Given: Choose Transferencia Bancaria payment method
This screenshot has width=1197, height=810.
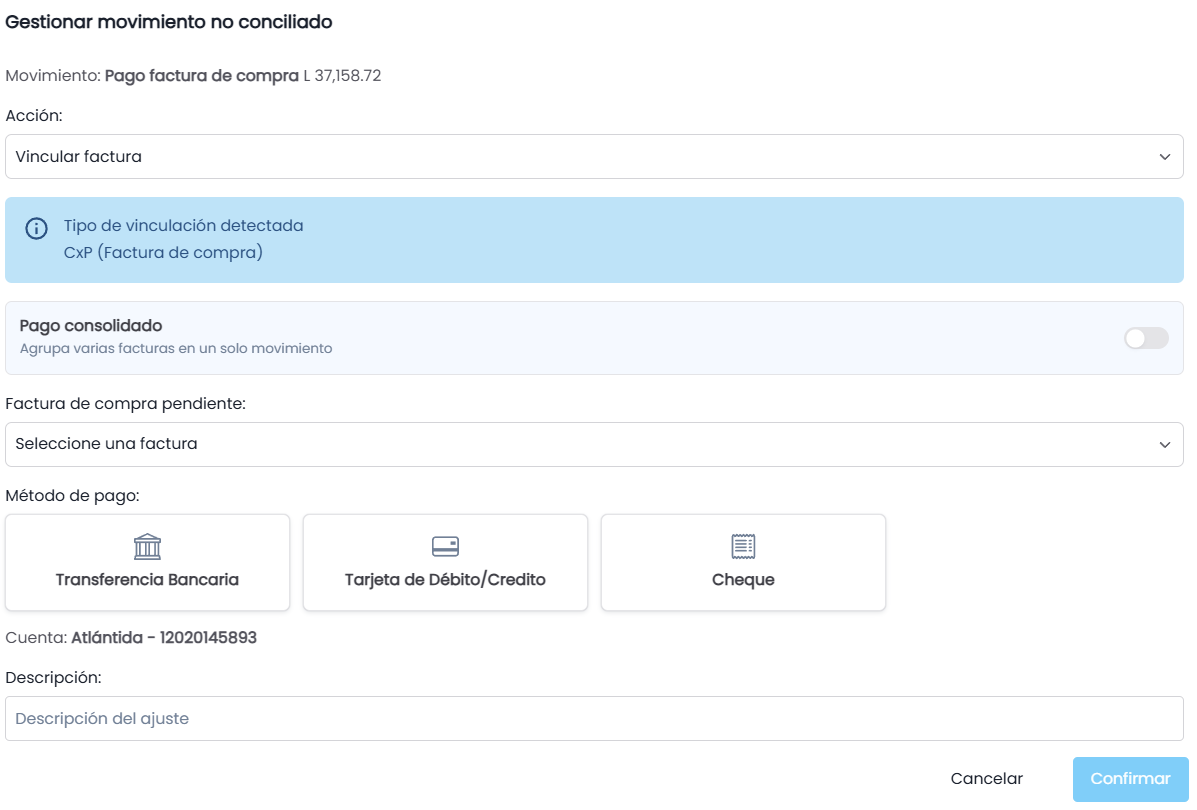Looking at the screenshot, I should (x=147, y=563).
